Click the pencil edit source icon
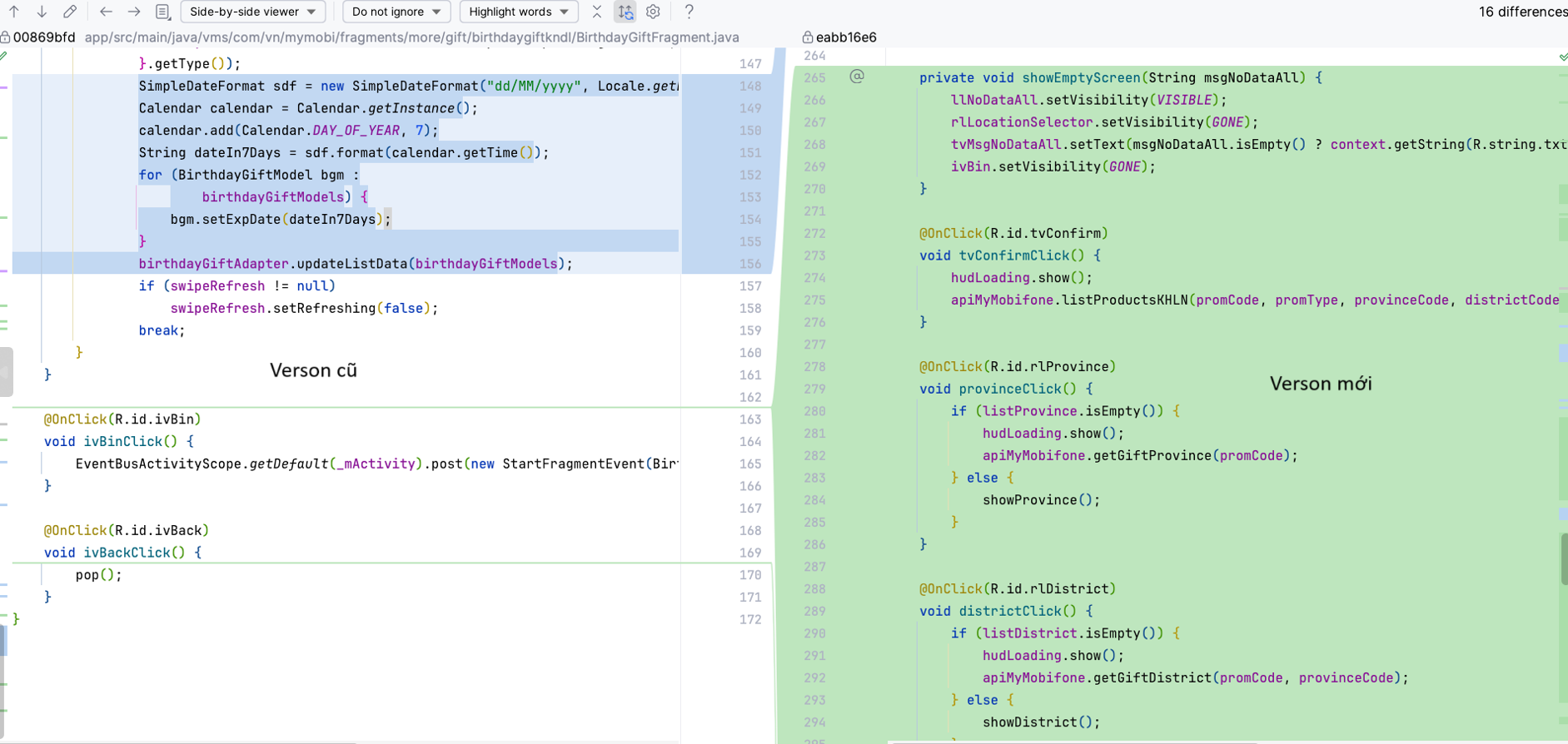The width and height of the screenshot is (1568, 744). coord(70,12)
